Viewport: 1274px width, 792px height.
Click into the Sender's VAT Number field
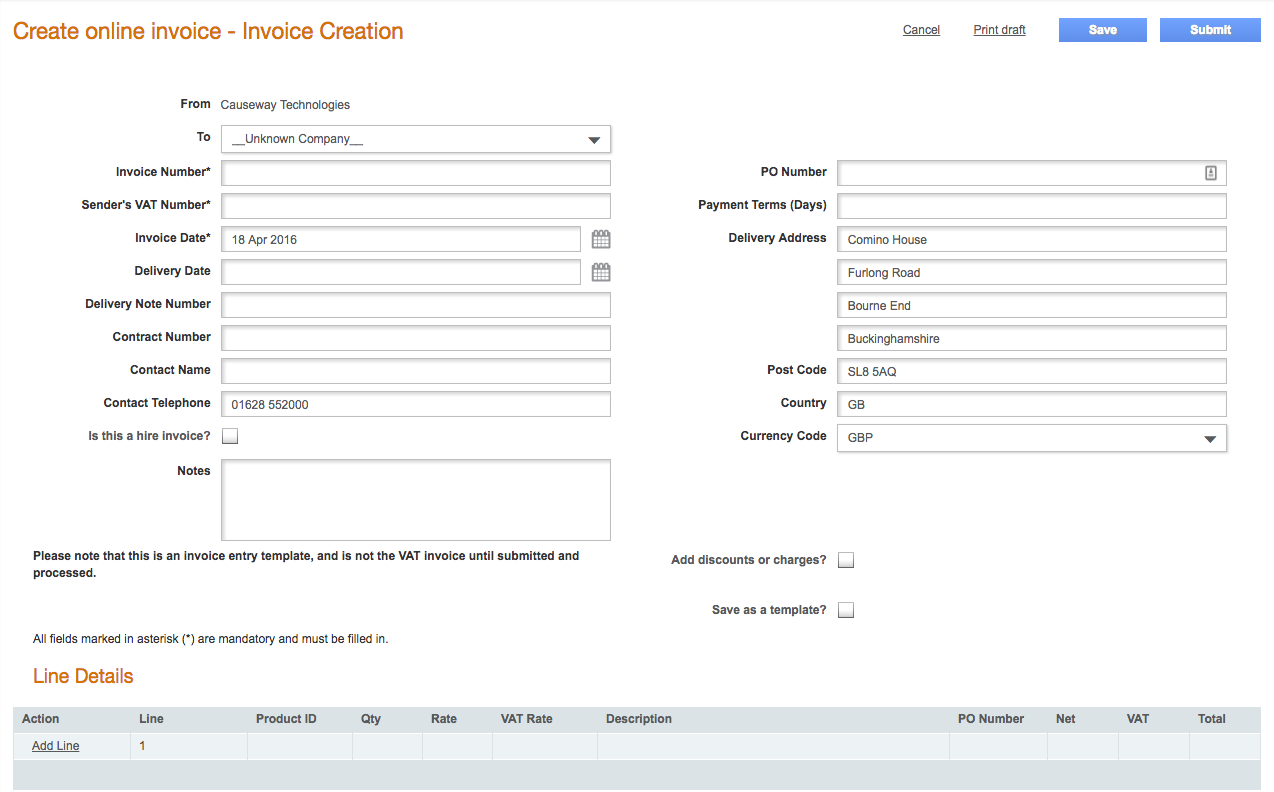[x=415, y=206]
